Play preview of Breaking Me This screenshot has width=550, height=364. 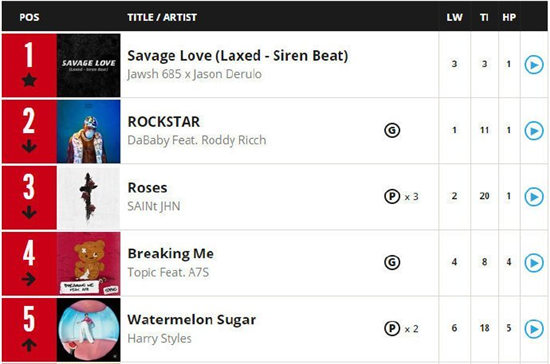coord(534,263)
